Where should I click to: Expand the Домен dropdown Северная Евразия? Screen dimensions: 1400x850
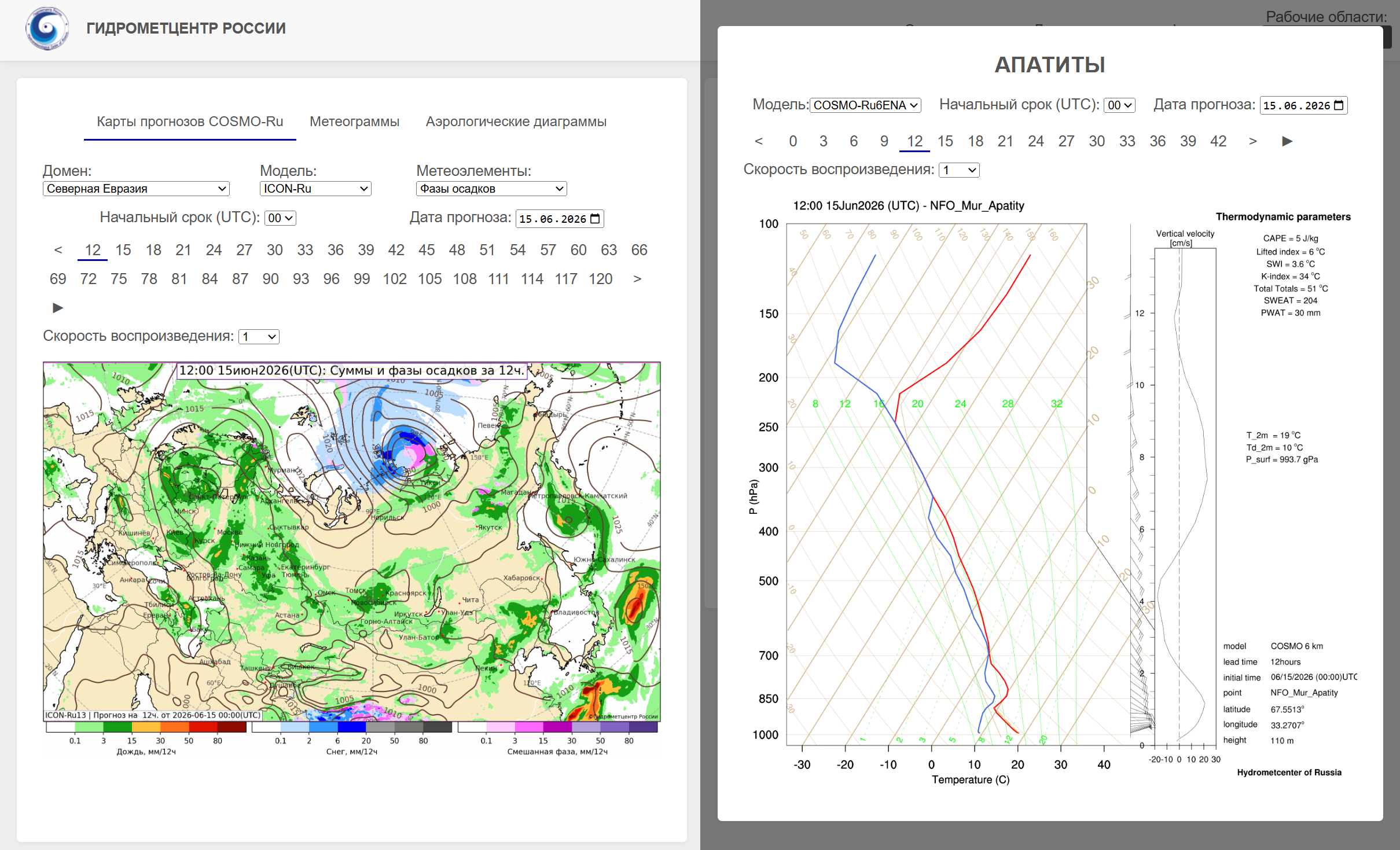pyautogui.click(x=136, y=189)
